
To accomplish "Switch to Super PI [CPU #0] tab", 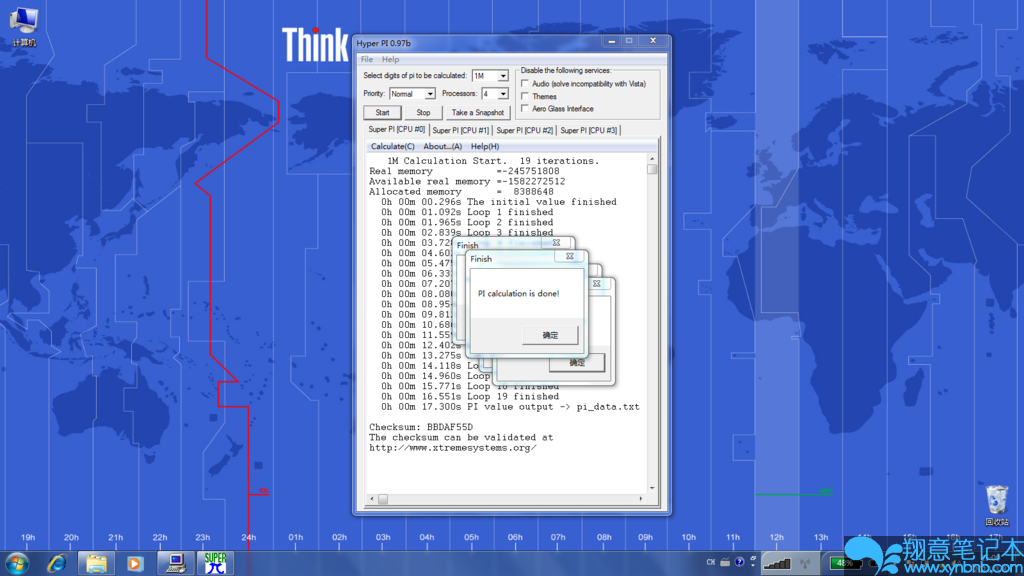I will coord(396,129).
